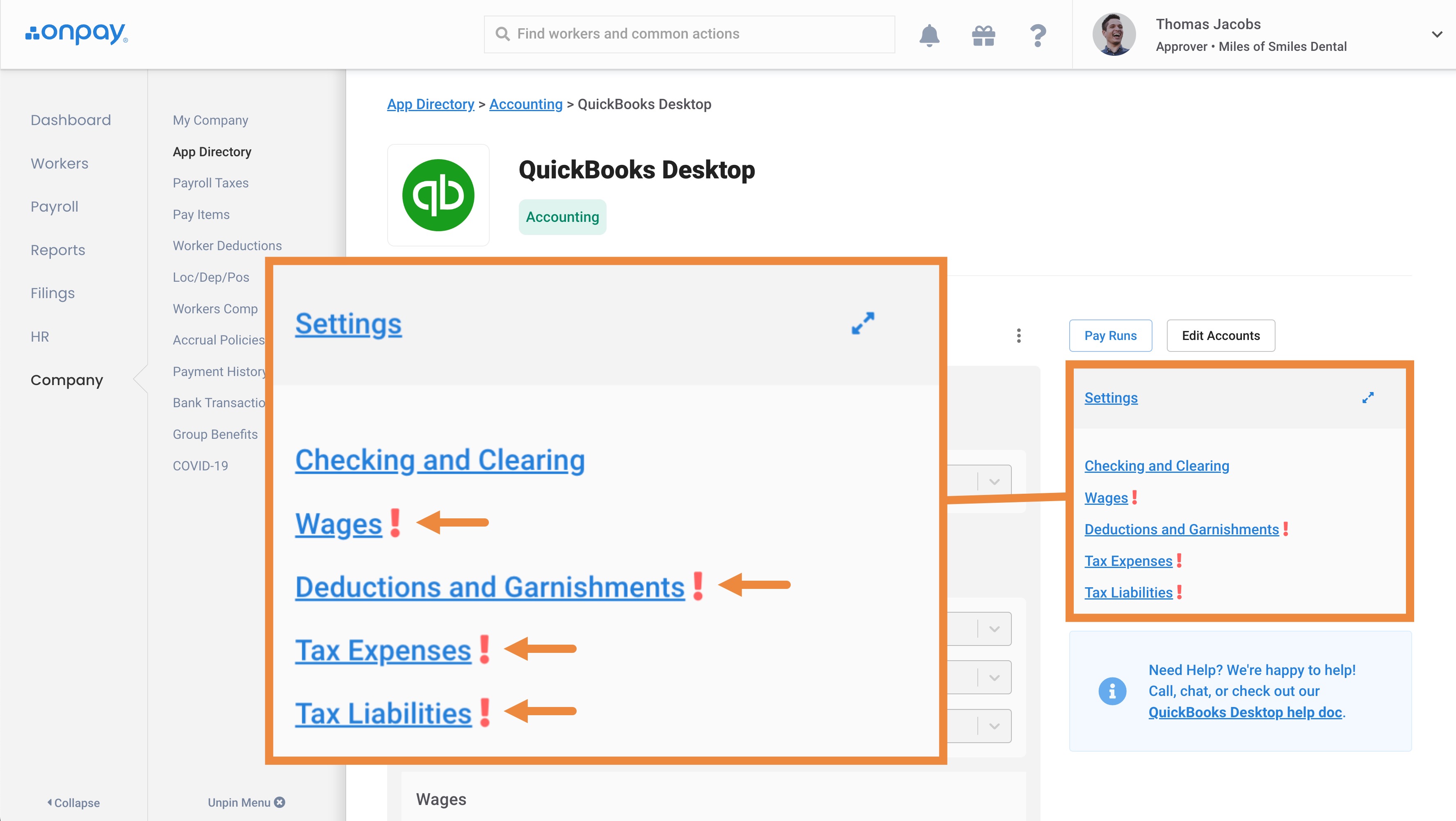
Task: Click the Unpin Menu label
Action: [x=239, y=803]
